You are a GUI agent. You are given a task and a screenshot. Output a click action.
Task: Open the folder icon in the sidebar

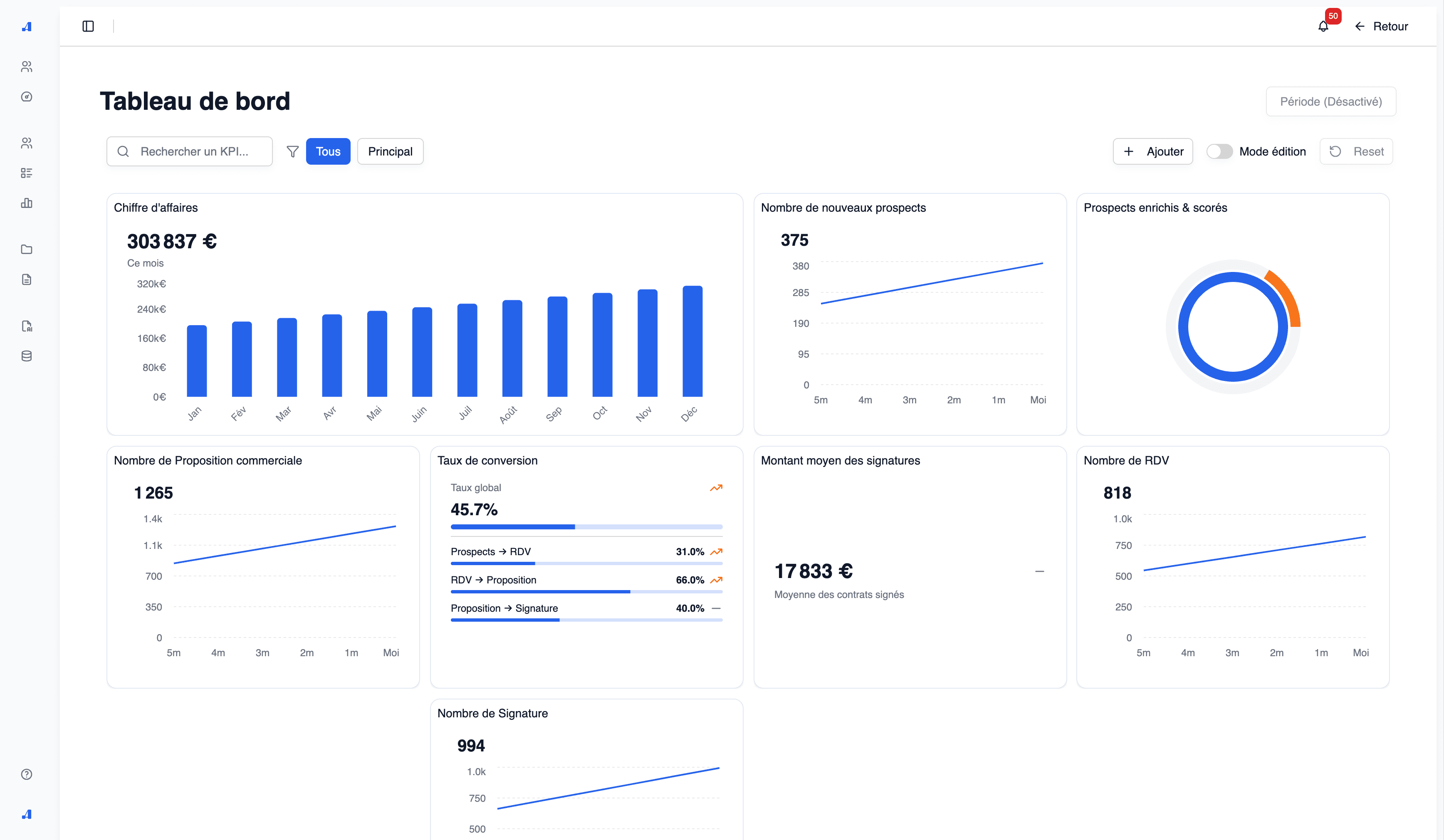27,249
